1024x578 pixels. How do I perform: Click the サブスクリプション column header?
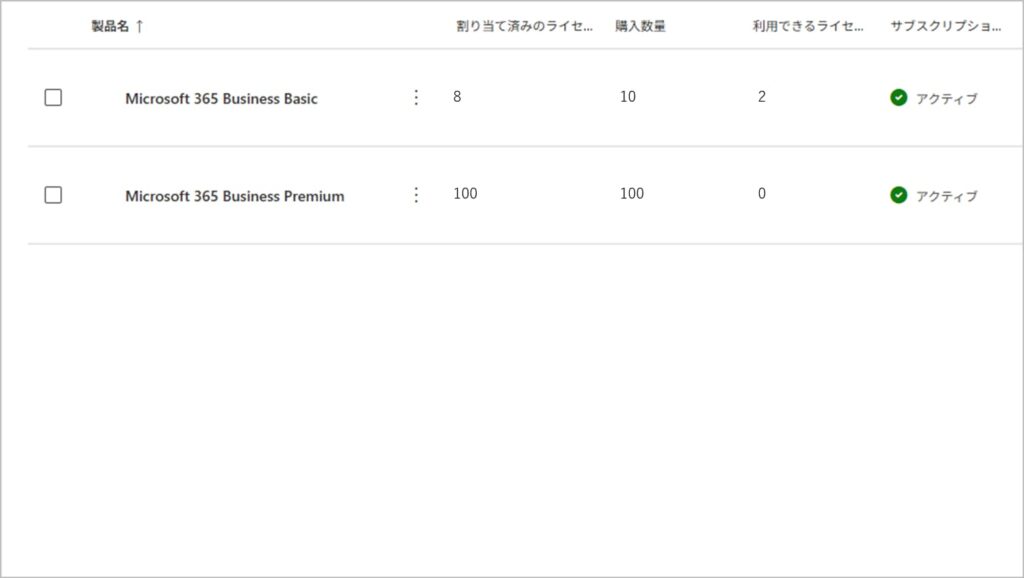click(x=945, y=27)
